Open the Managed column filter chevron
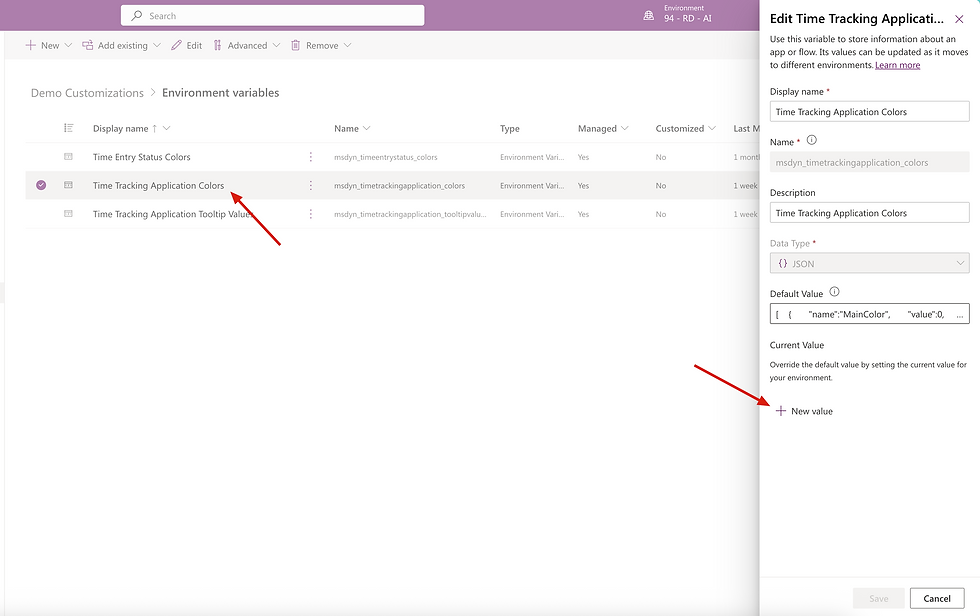 tap(624, 128)
